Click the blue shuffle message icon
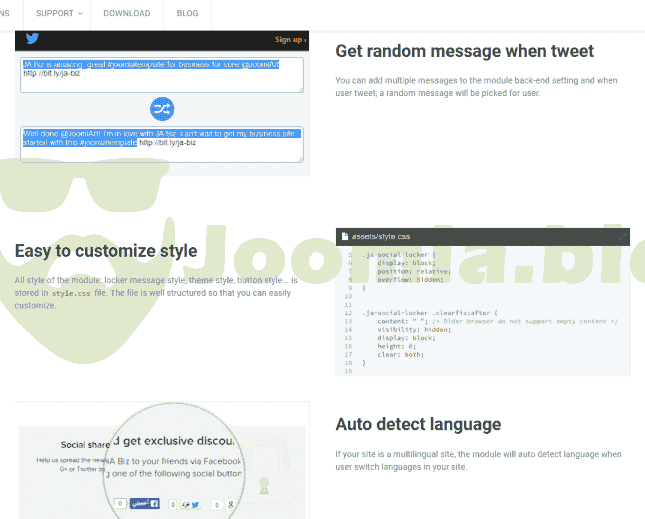Screen dimensions: 645x519 tap(162, 108)
